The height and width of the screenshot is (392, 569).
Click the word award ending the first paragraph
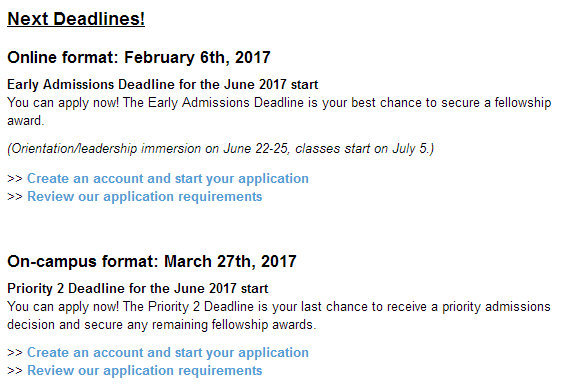tap(24, 121)
